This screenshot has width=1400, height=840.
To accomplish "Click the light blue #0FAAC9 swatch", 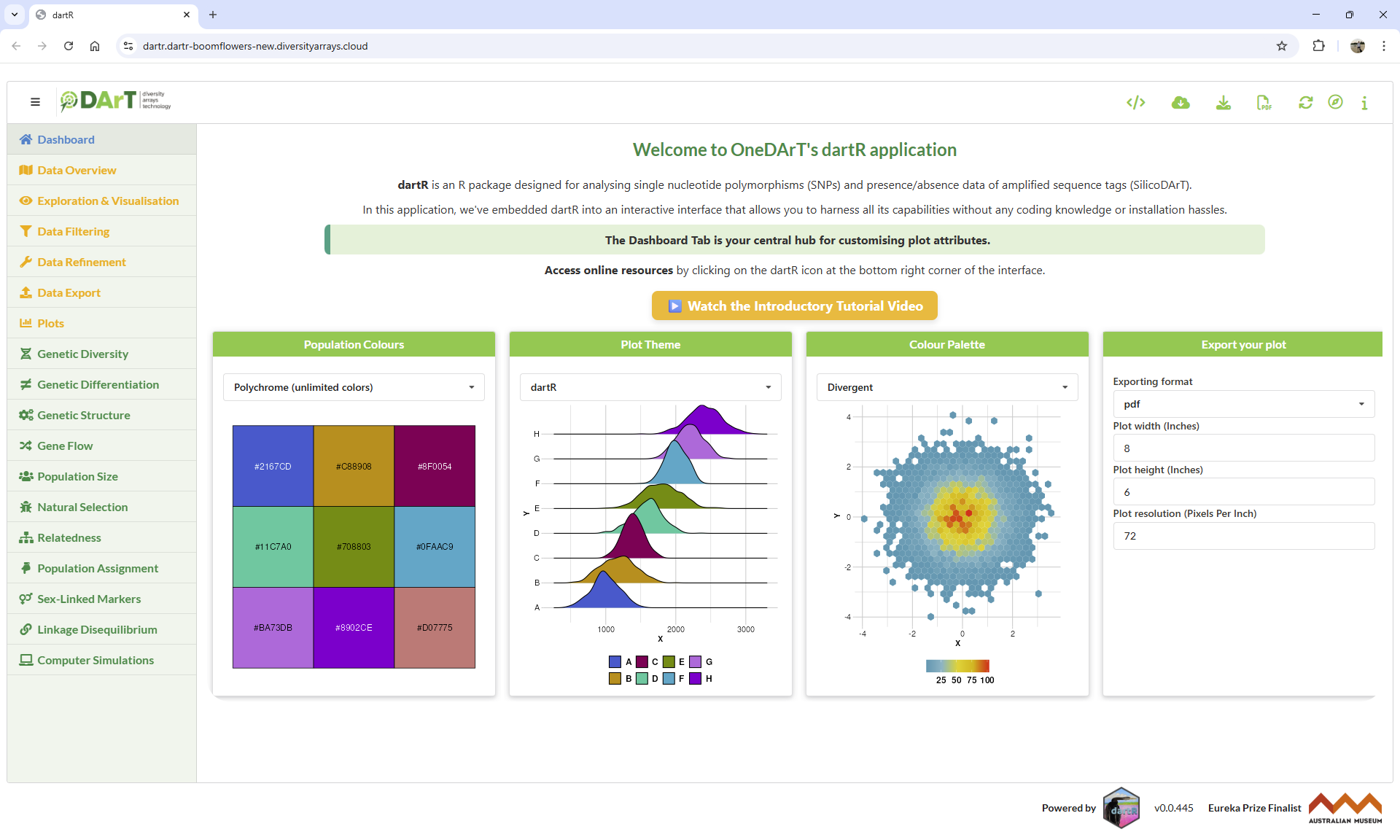I will [435, 547].
